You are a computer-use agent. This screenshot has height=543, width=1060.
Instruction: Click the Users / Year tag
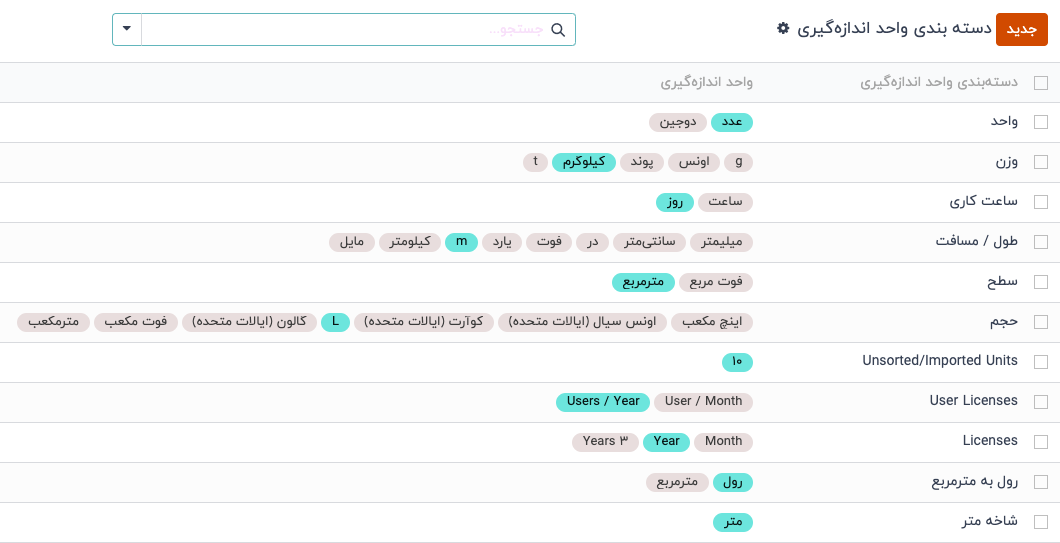603,402
